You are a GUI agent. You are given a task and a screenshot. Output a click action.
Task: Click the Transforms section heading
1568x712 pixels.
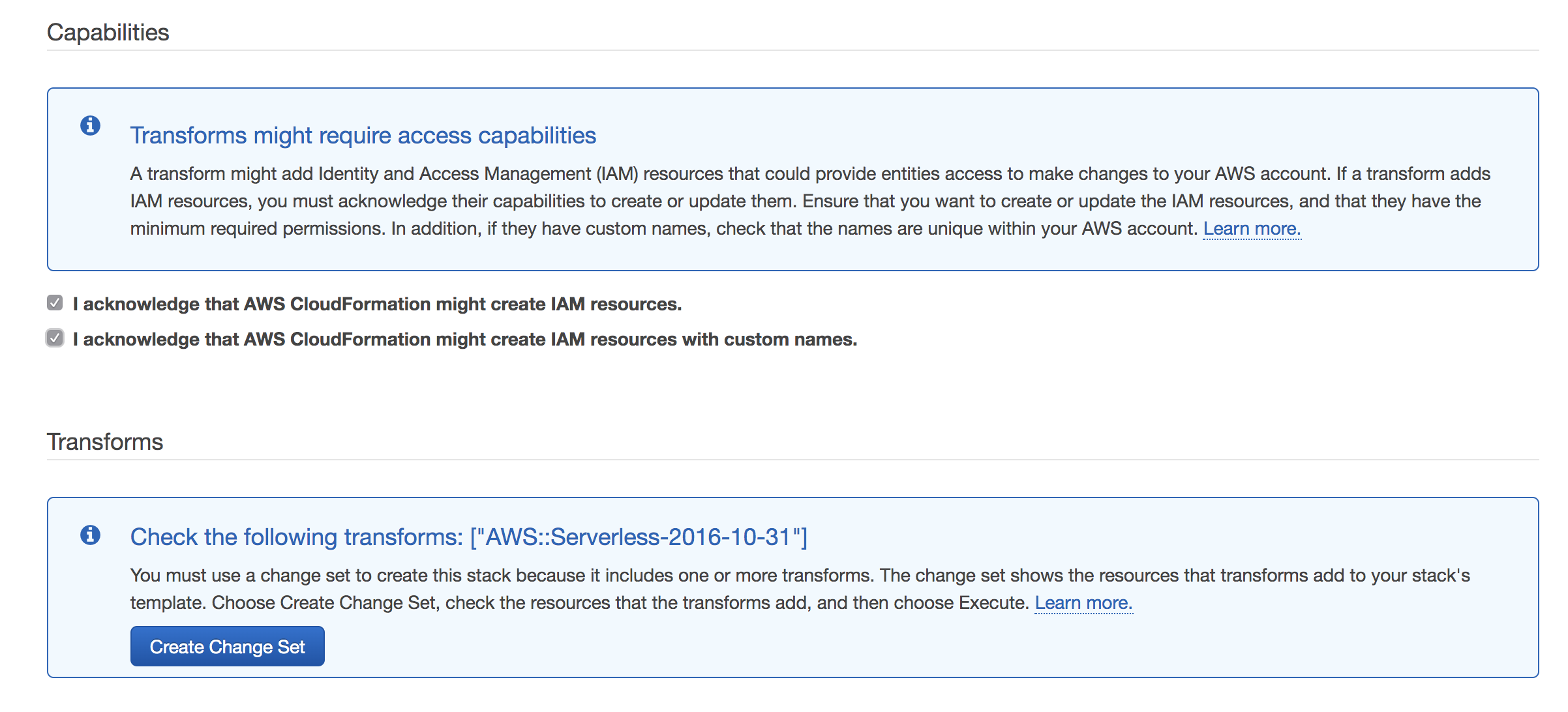point(105,442)
